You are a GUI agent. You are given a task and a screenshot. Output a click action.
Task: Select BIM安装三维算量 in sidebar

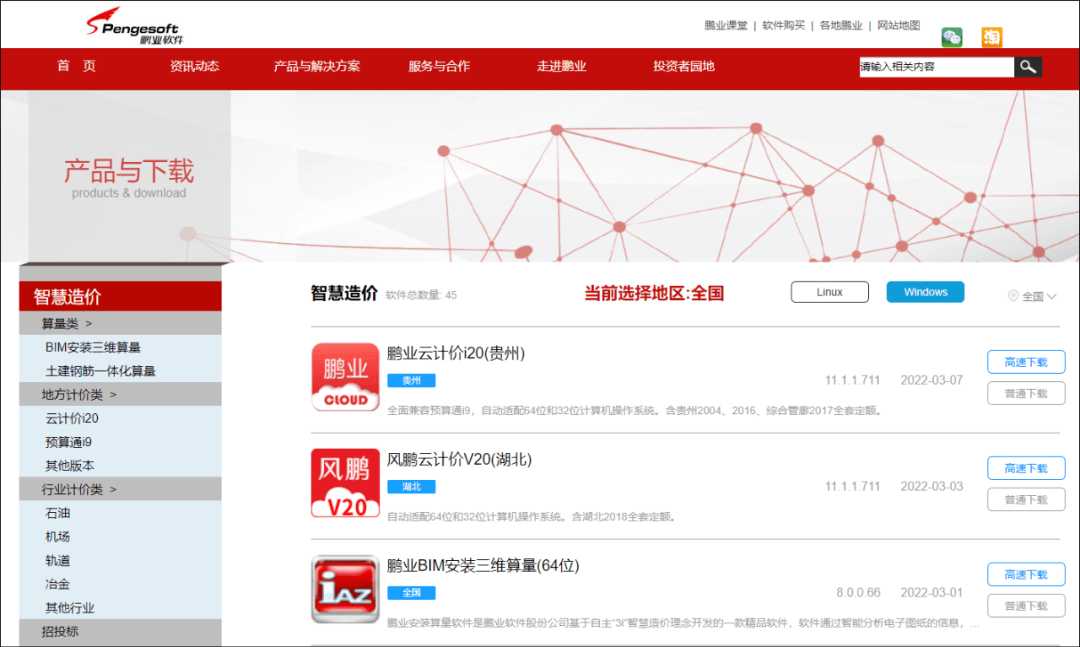point(92,347)
